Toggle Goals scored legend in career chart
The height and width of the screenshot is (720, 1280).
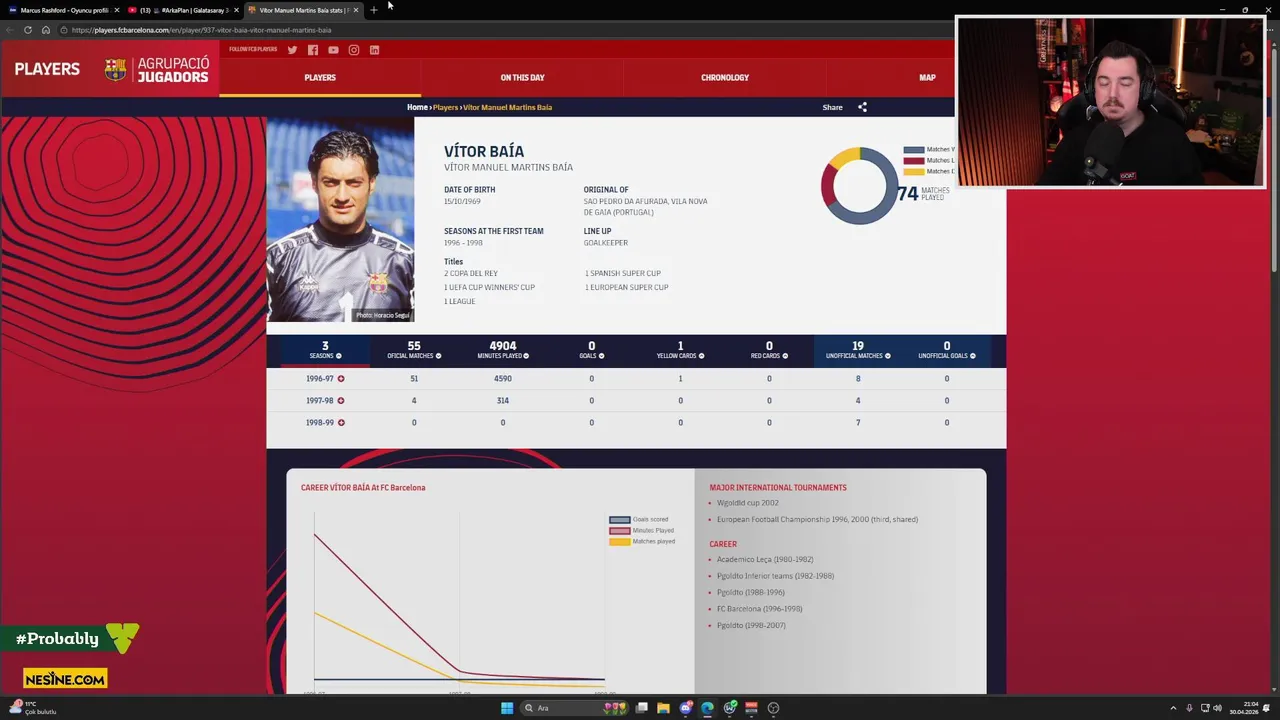640,520
